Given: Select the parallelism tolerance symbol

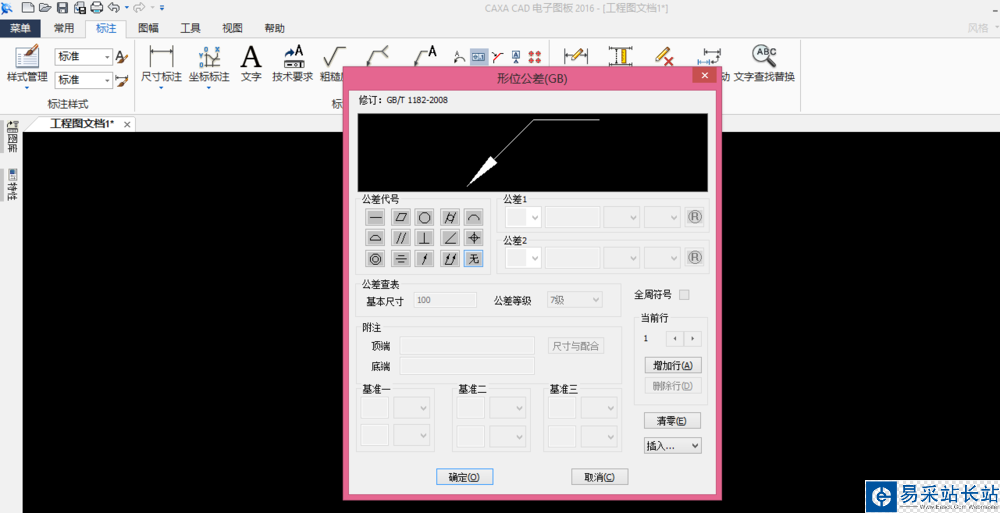Looking at the screenshot, I should (400, 238).
